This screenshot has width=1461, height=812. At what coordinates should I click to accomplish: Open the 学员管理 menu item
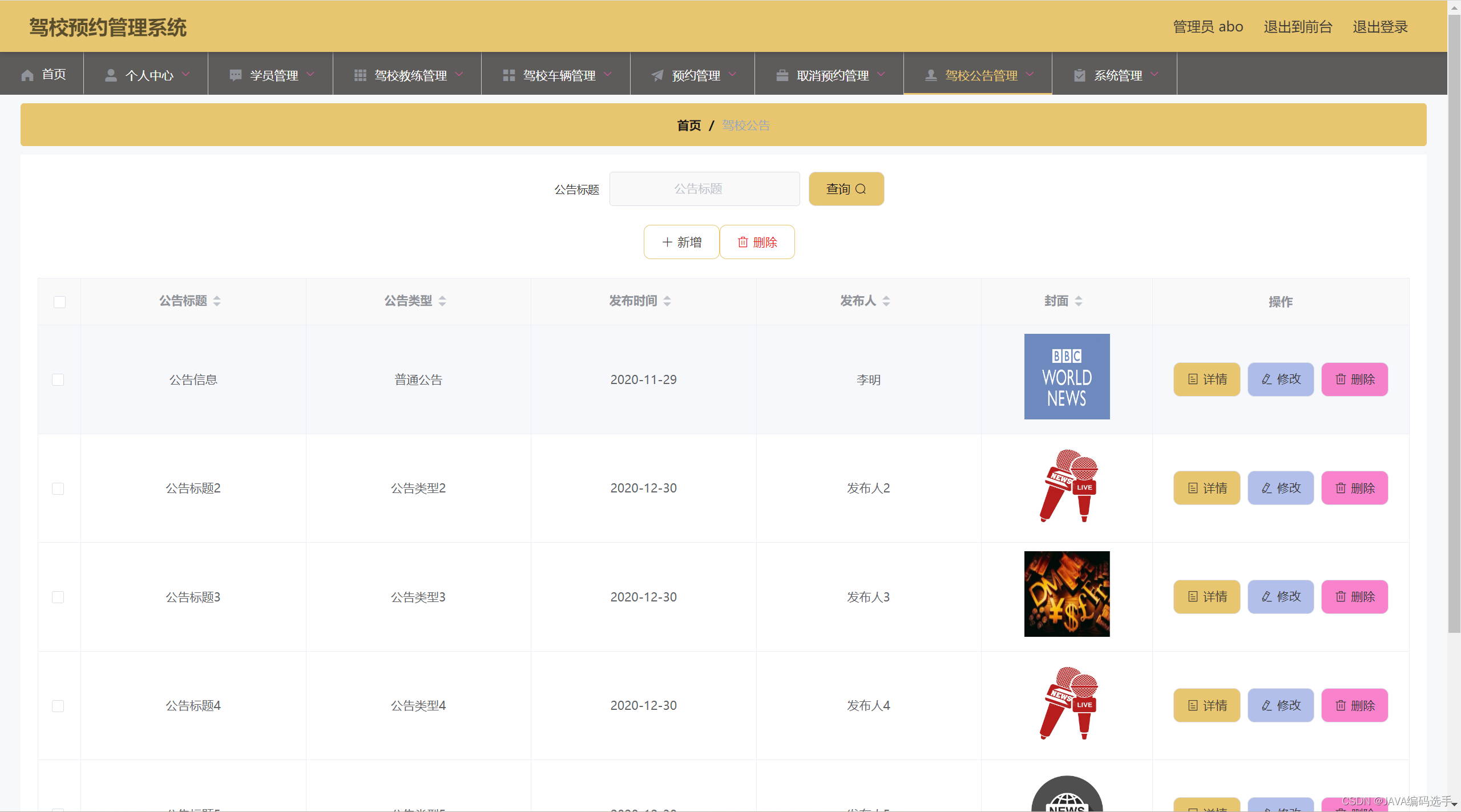point(273,75)
